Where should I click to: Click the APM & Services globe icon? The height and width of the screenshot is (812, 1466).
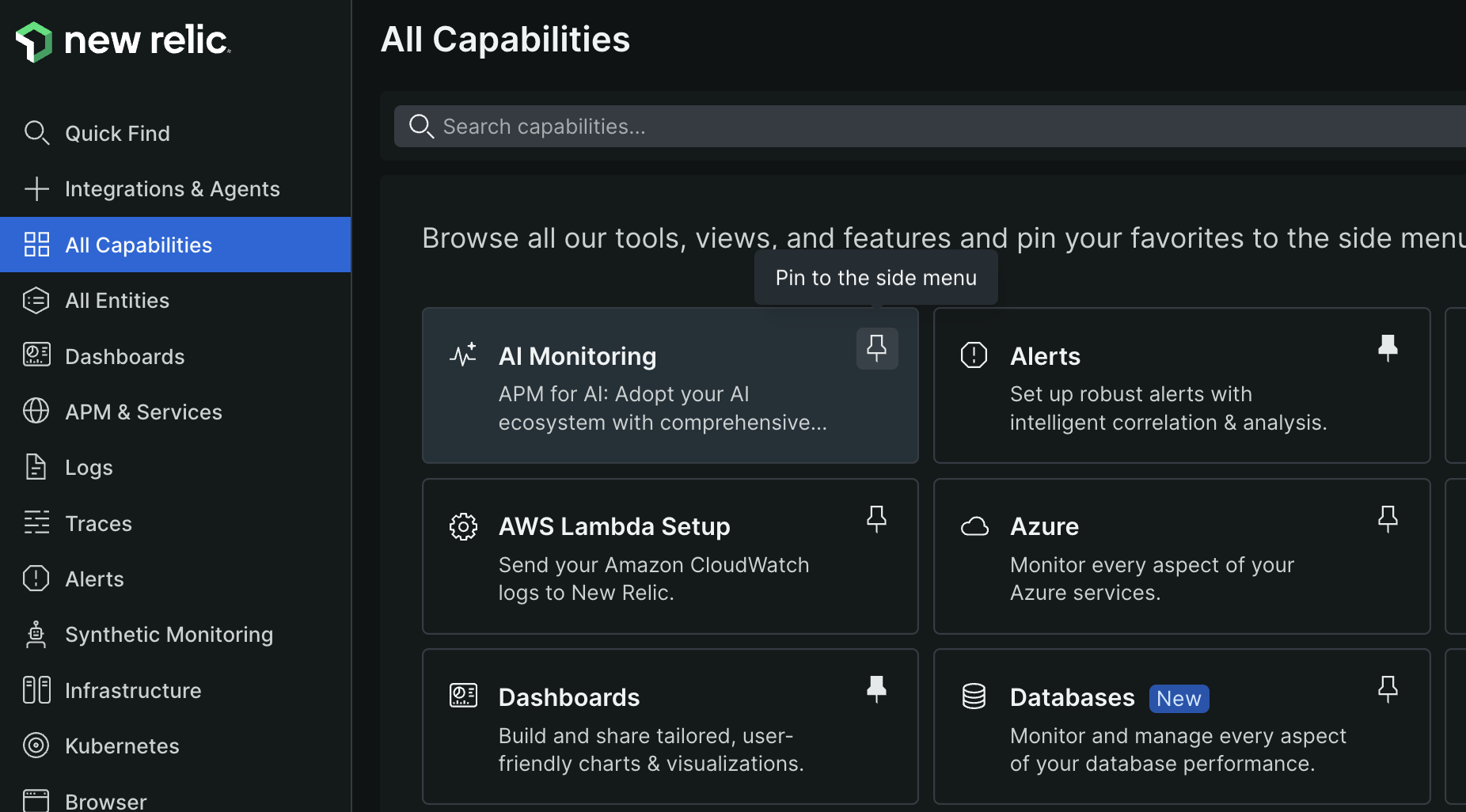(x=36, y=412)
